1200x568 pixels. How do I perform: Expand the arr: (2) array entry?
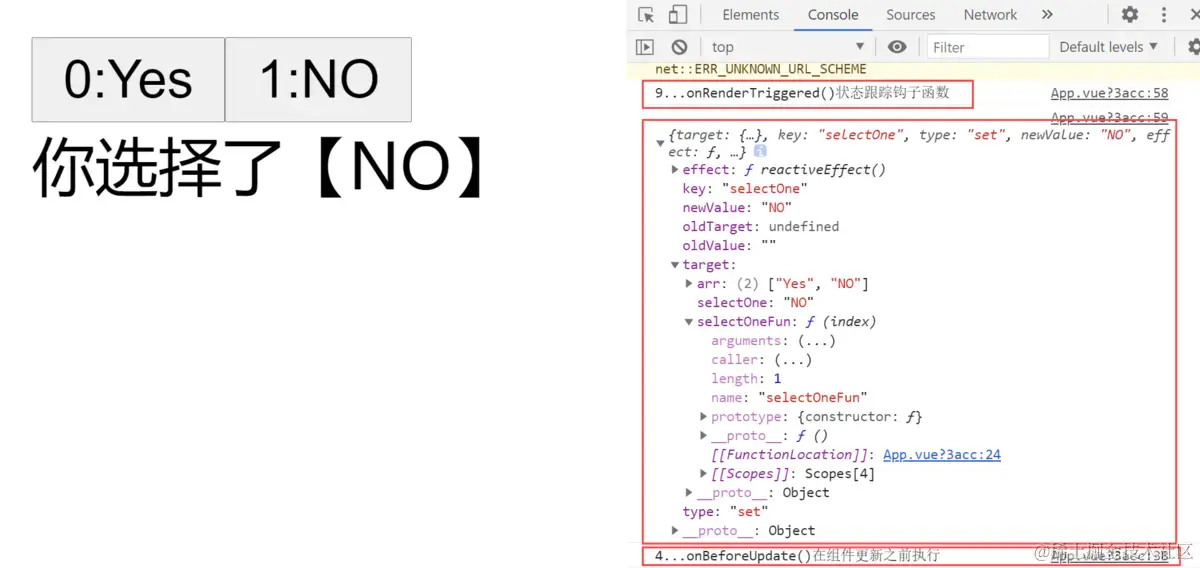[689, 284]
